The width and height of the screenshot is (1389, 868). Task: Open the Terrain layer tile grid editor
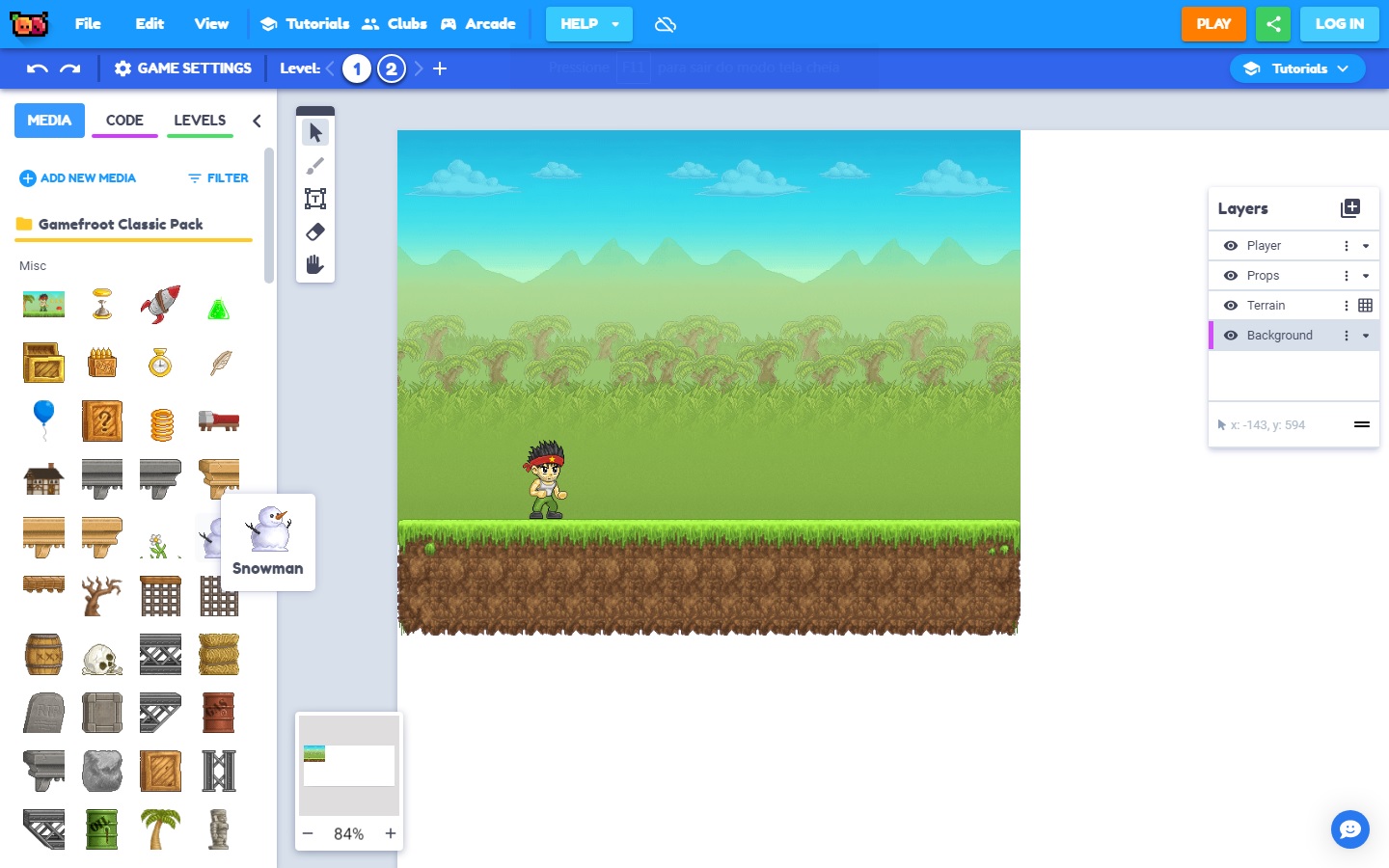pos(1365,305)
